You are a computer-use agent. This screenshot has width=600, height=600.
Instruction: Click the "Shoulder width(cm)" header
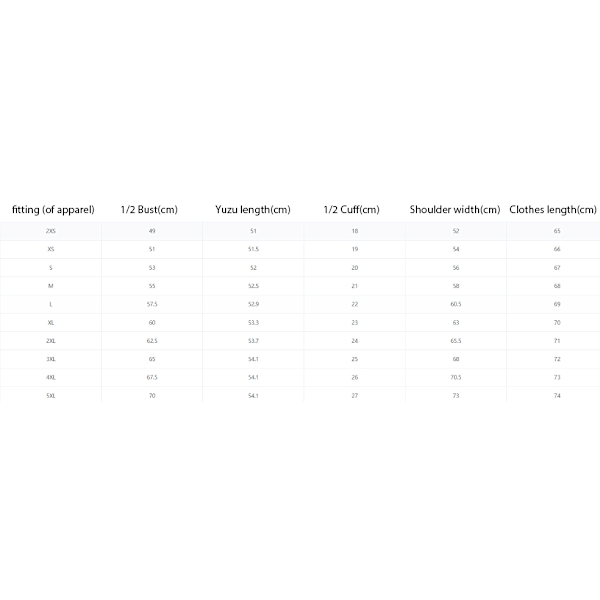pyautogui.click(x=455, y=209)
